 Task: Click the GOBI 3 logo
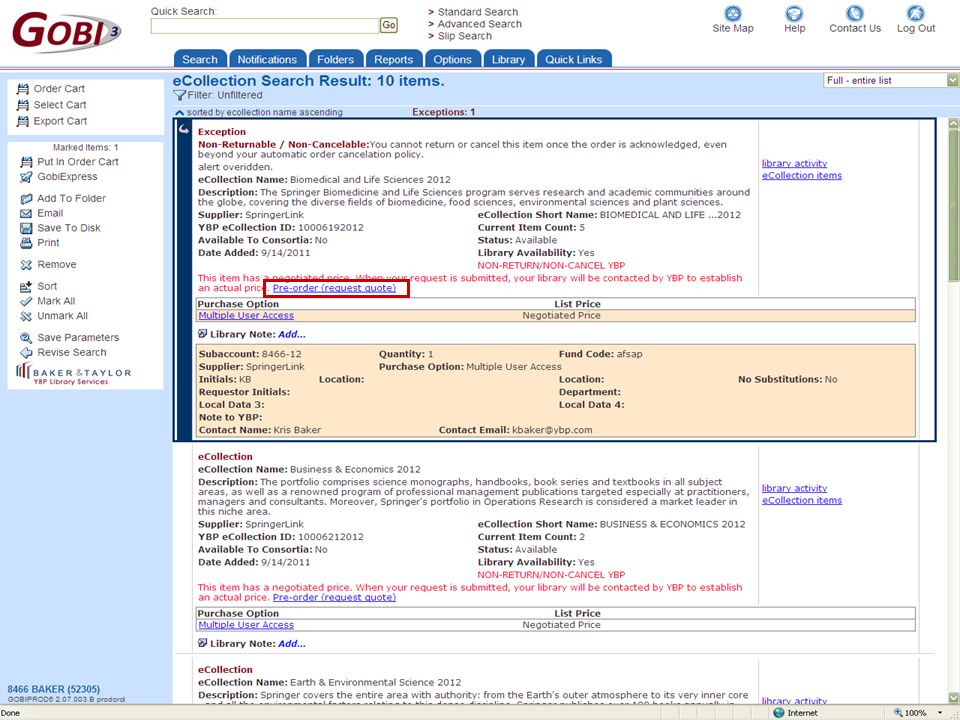point(66,31)
